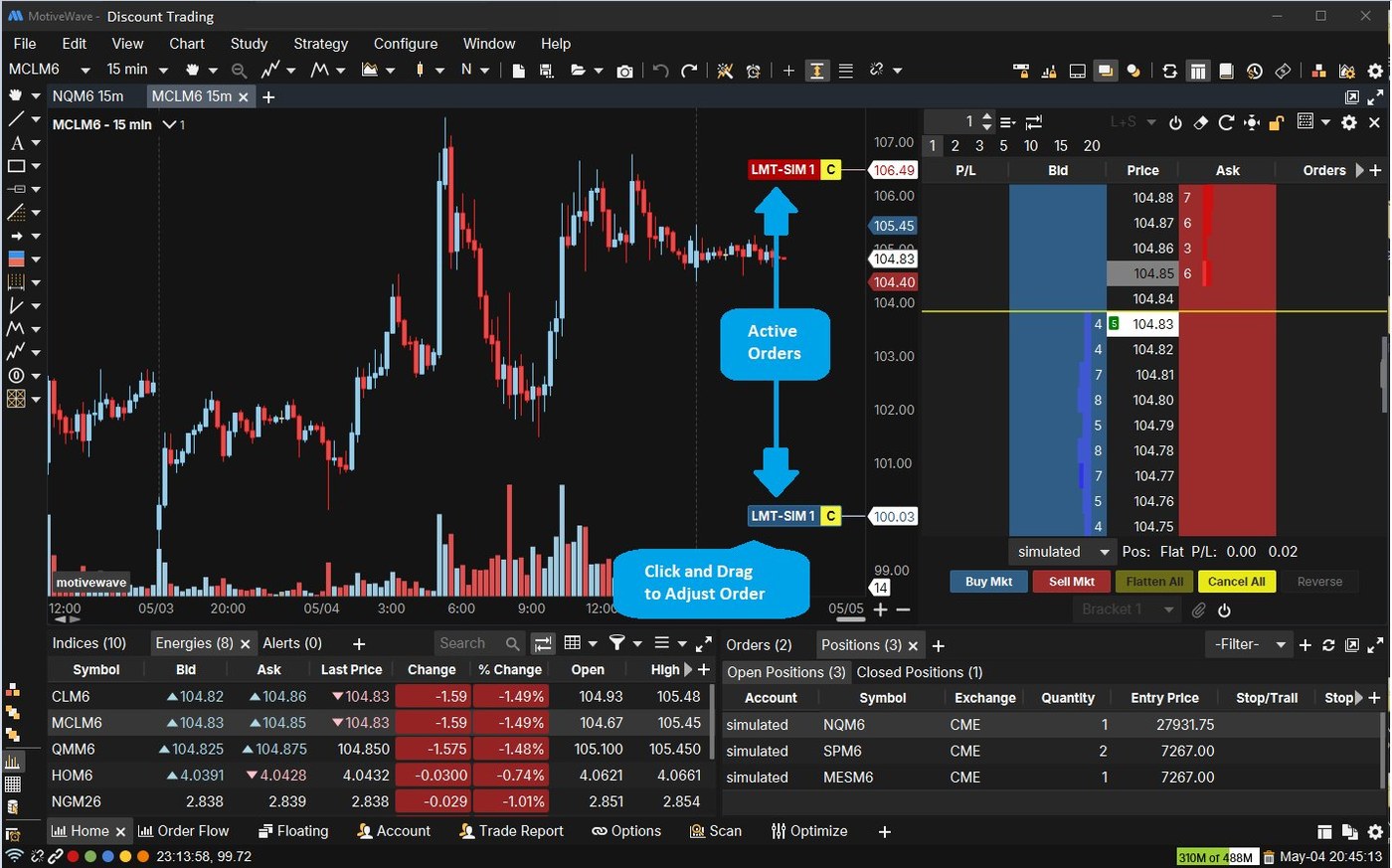Toggle the highlighted columns panel icon
Screen dimensions: 1392x868
click(1198, 71)
